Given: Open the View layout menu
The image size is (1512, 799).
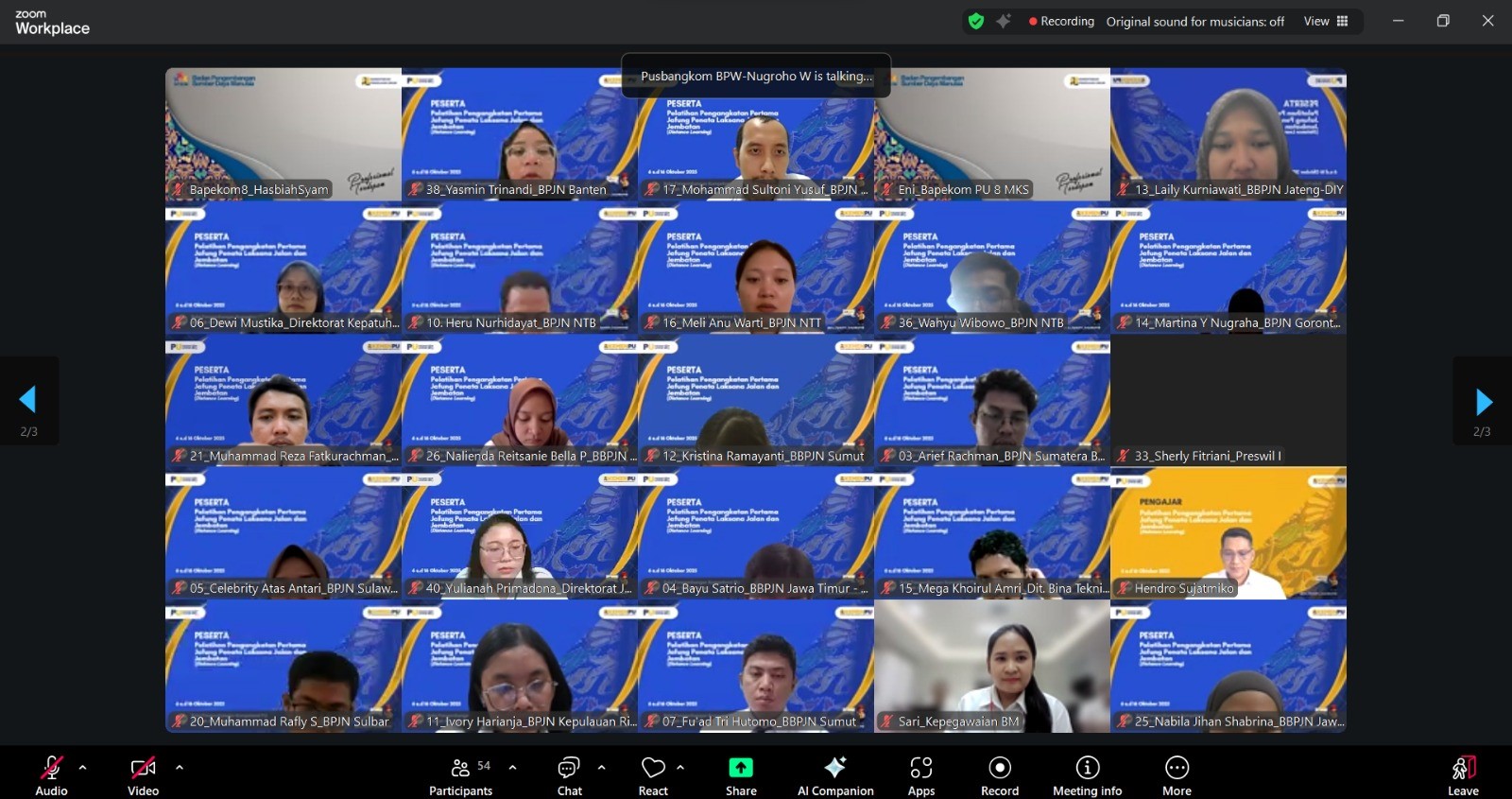Looking at the screenshot, I should pos(1326,21).
